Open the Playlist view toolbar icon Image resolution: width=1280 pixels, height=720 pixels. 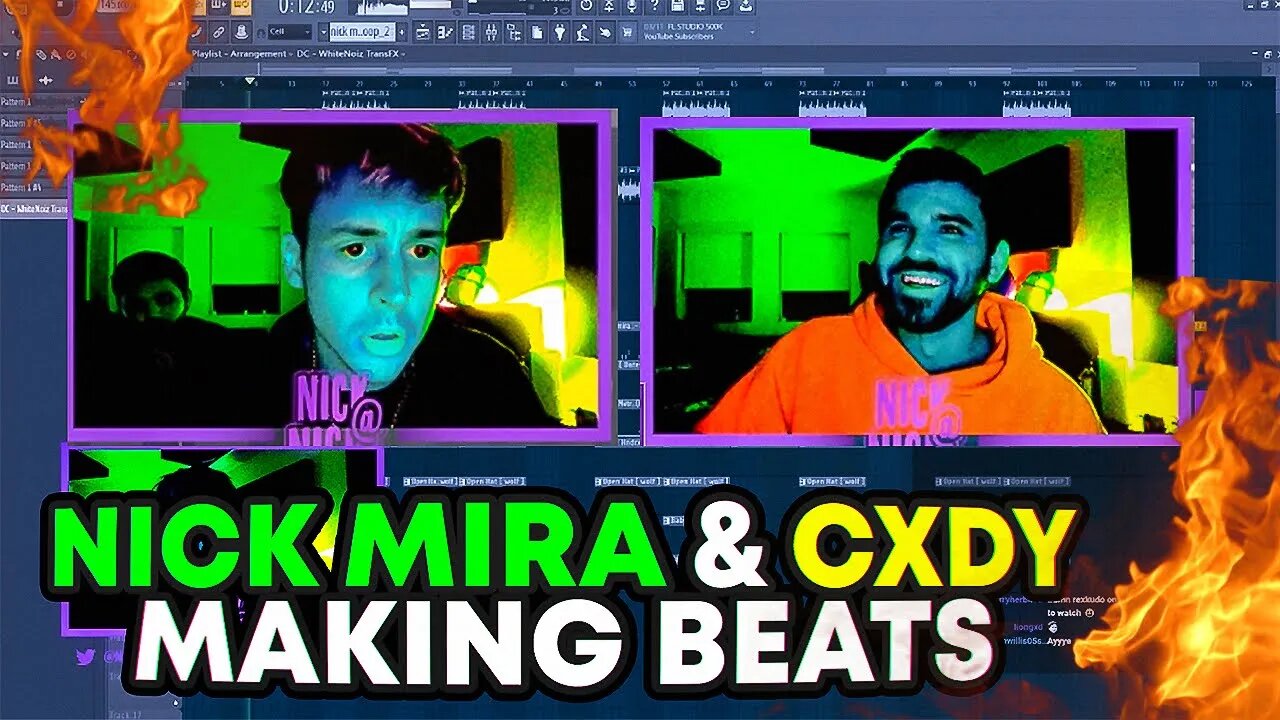pyautogui.click(x=423, y=32)
